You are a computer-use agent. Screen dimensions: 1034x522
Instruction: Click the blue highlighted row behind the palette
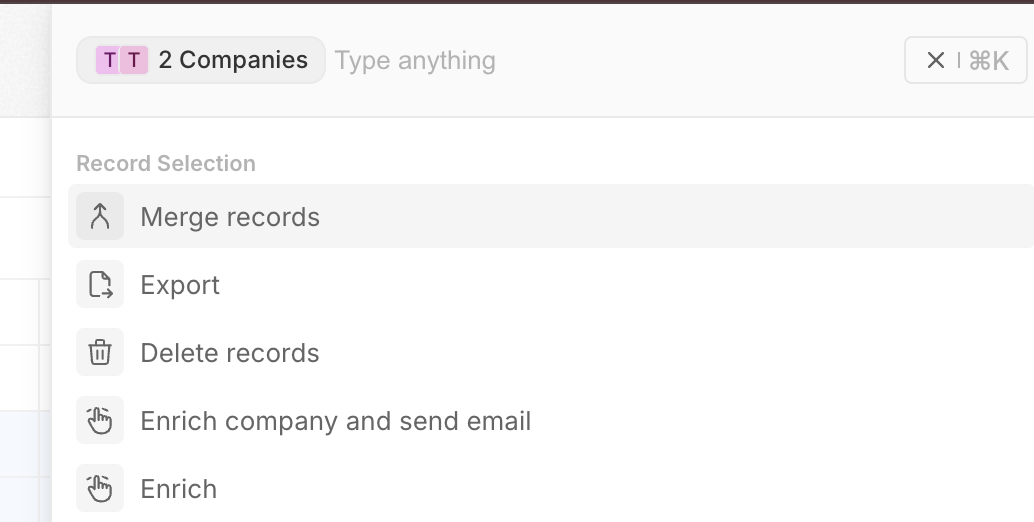coord(25,445)
